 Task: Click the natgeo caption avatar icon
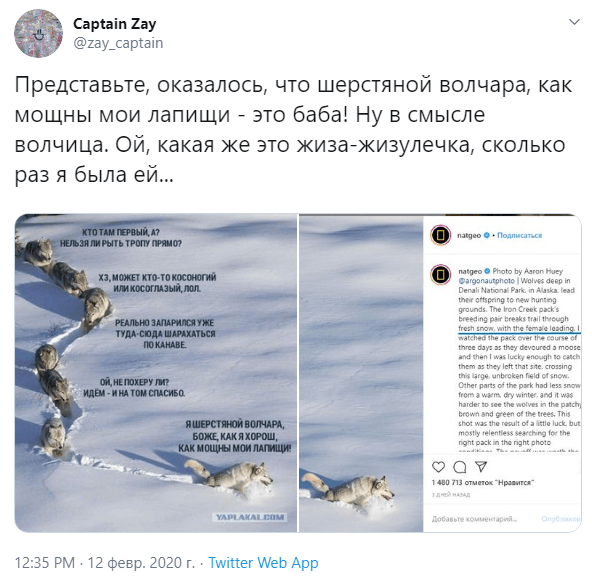(441, 275)
